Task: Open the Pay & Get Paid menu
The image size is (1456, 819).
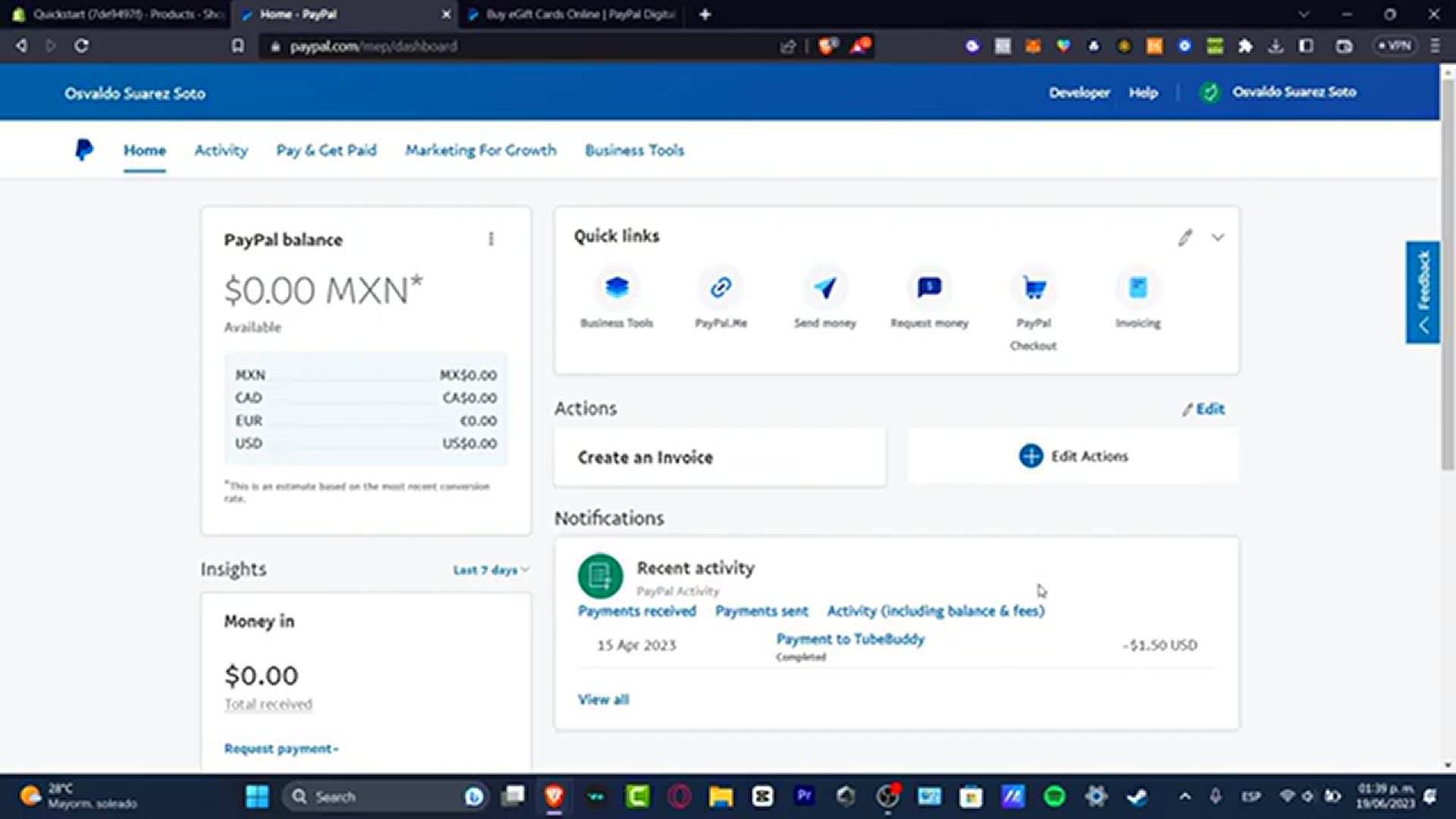Action: click(326, 150)
